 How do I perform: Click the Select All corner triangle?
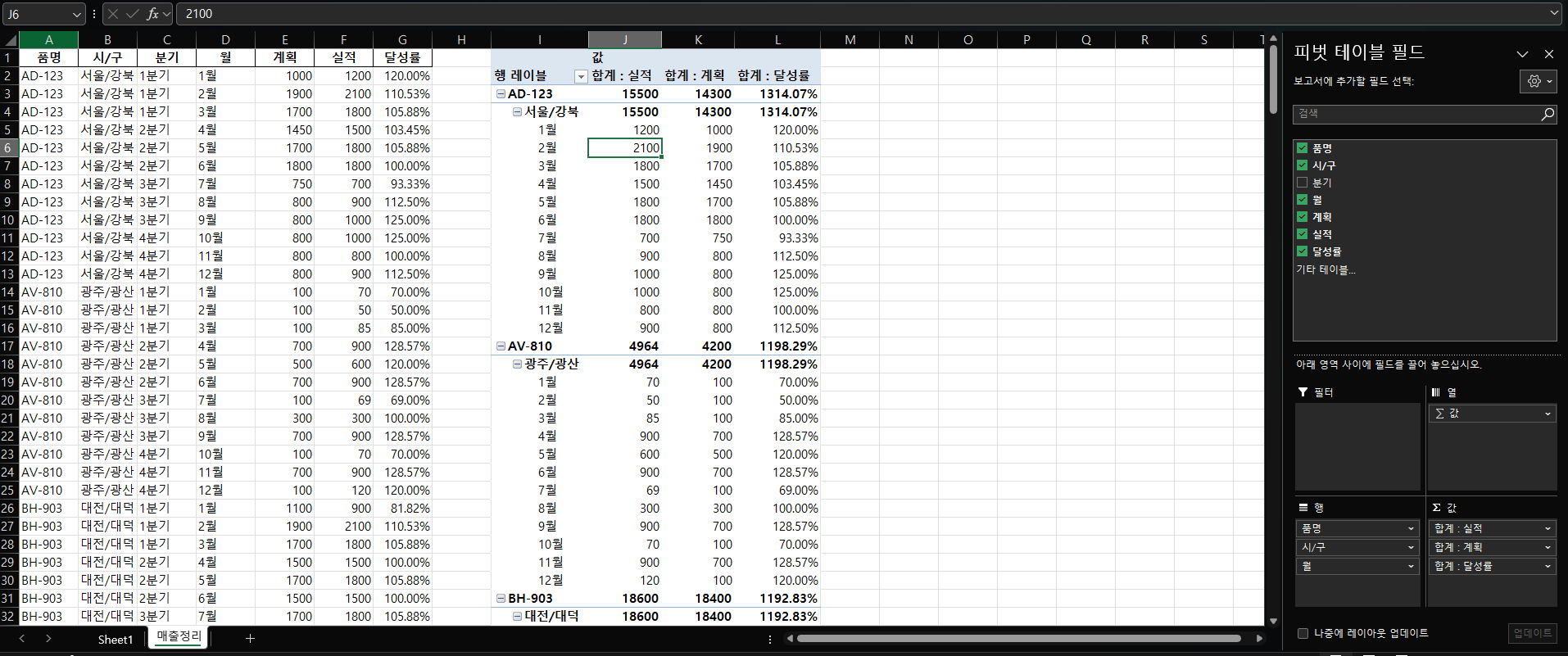tap(10, 40)
